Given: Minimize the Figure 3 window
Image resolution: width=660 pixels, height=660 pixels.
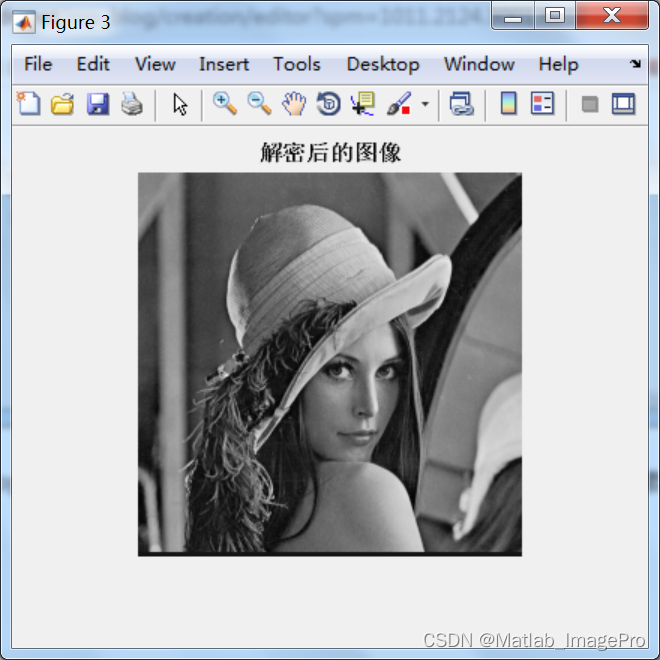Looking at the screenshot, I should 513,16.
